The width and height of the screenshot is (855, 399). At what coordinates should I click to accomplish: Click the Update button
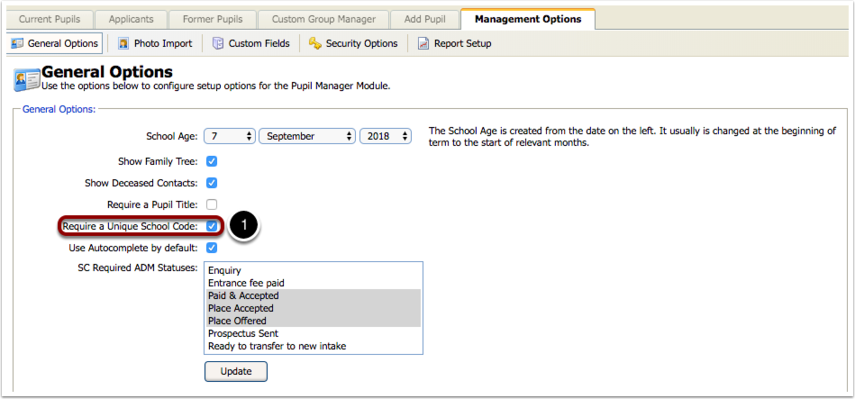click(236, 371)
